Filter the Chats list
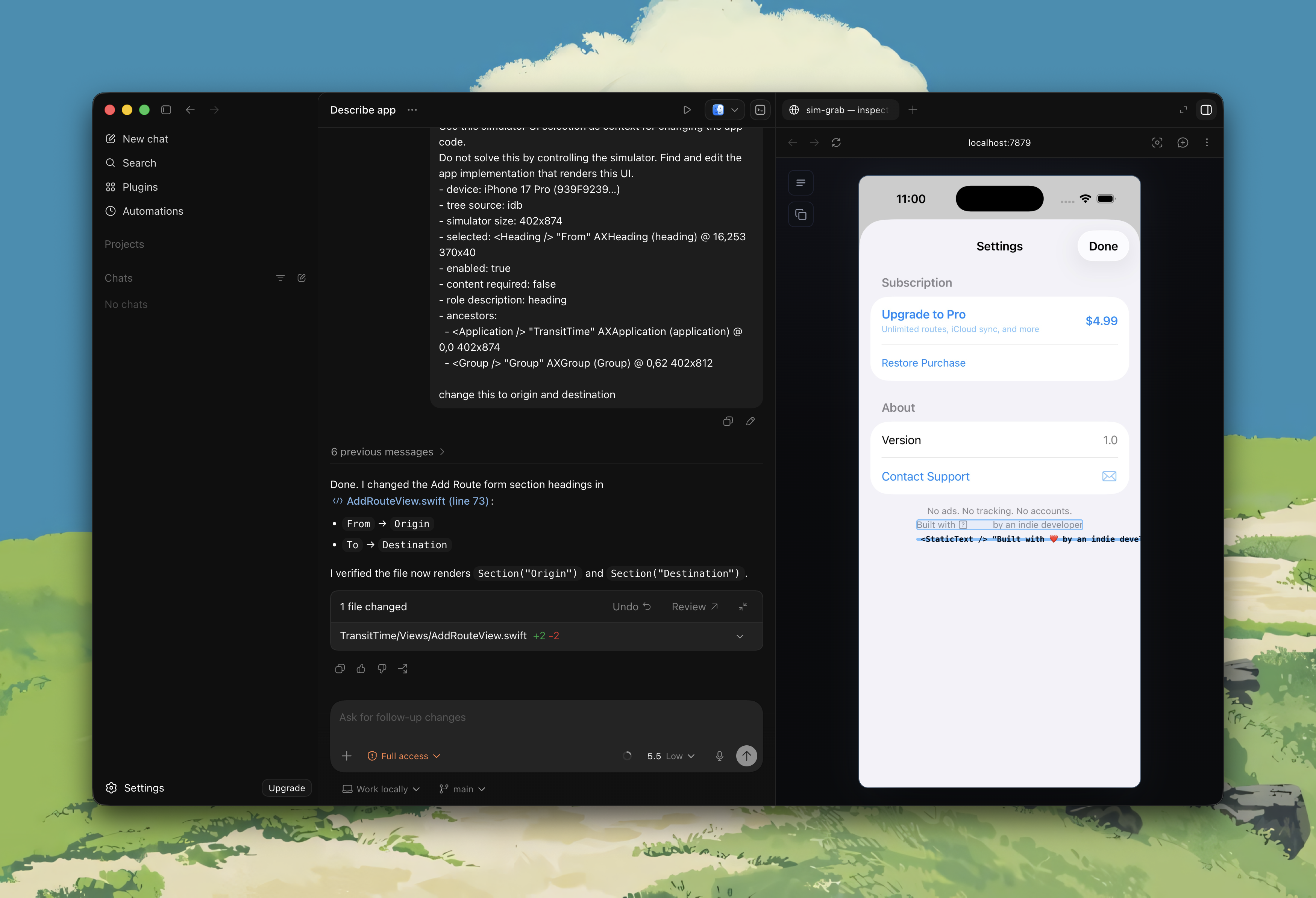The height and width of the screenshot is (898, 1316). tap(280, 278)
